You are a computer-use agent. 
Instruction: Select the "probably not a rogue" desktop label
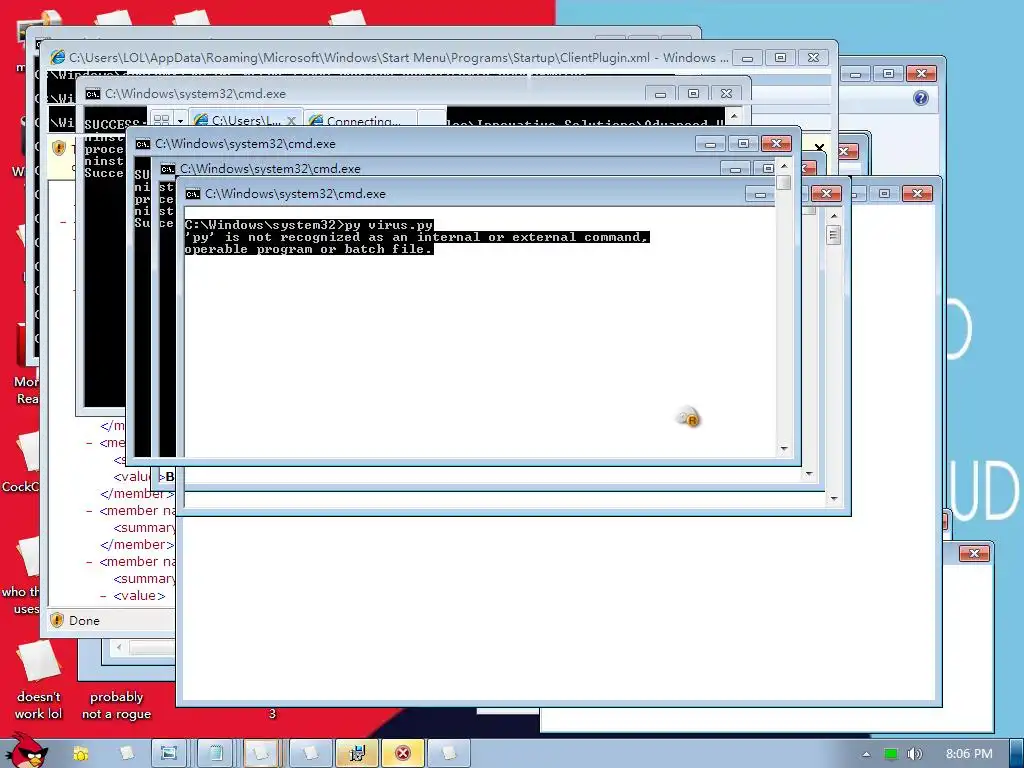pyautogui.click(x=116, y=705)
